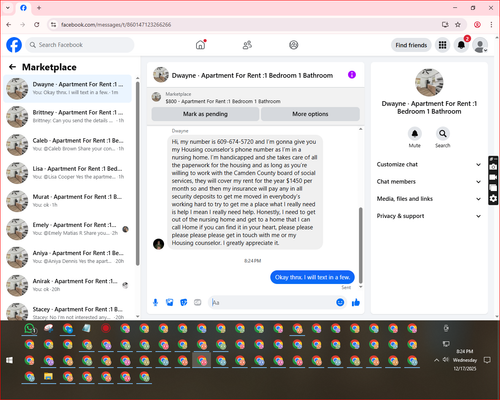This screenshot has width=500, height=400.
Task: Open the Marketplace listing link for $800 apartment
Action: click(223, 101)
